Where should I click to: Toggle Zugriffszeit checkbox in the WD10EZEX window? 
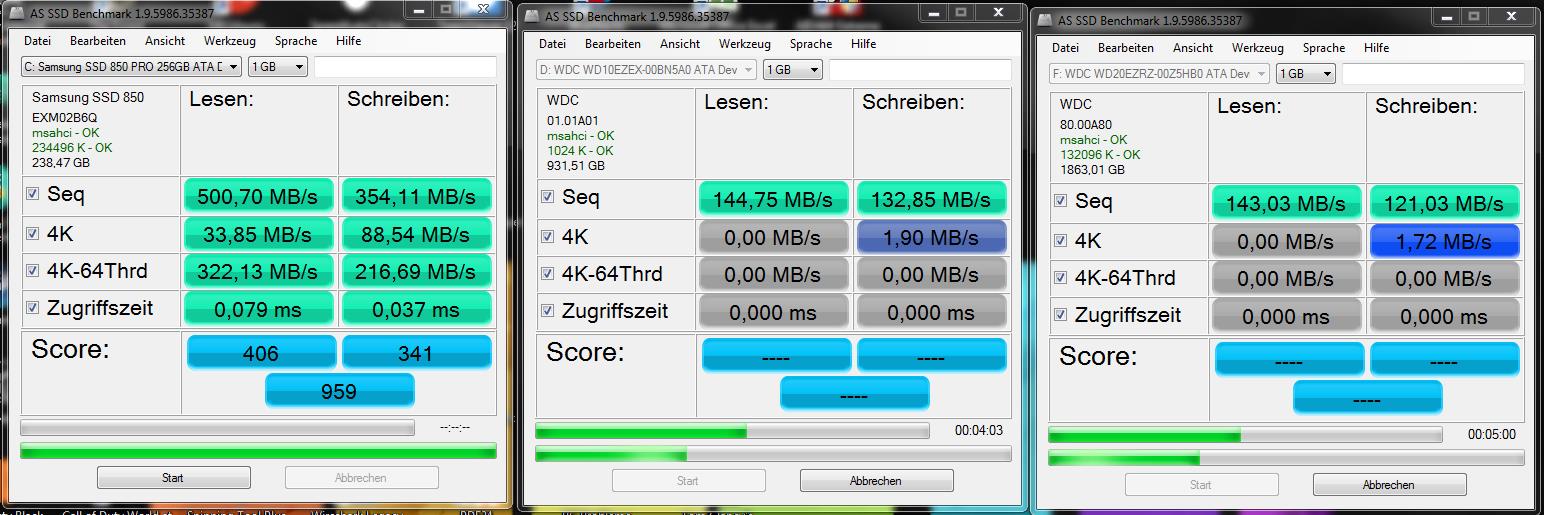click(x=547, y=311)
